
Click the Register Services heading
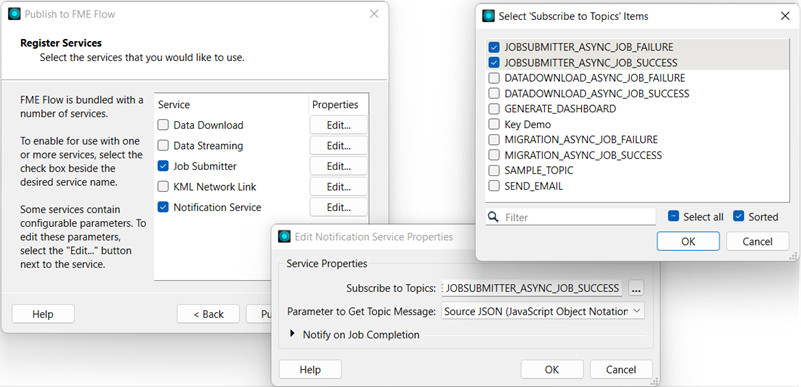click(x=61, y=43)
